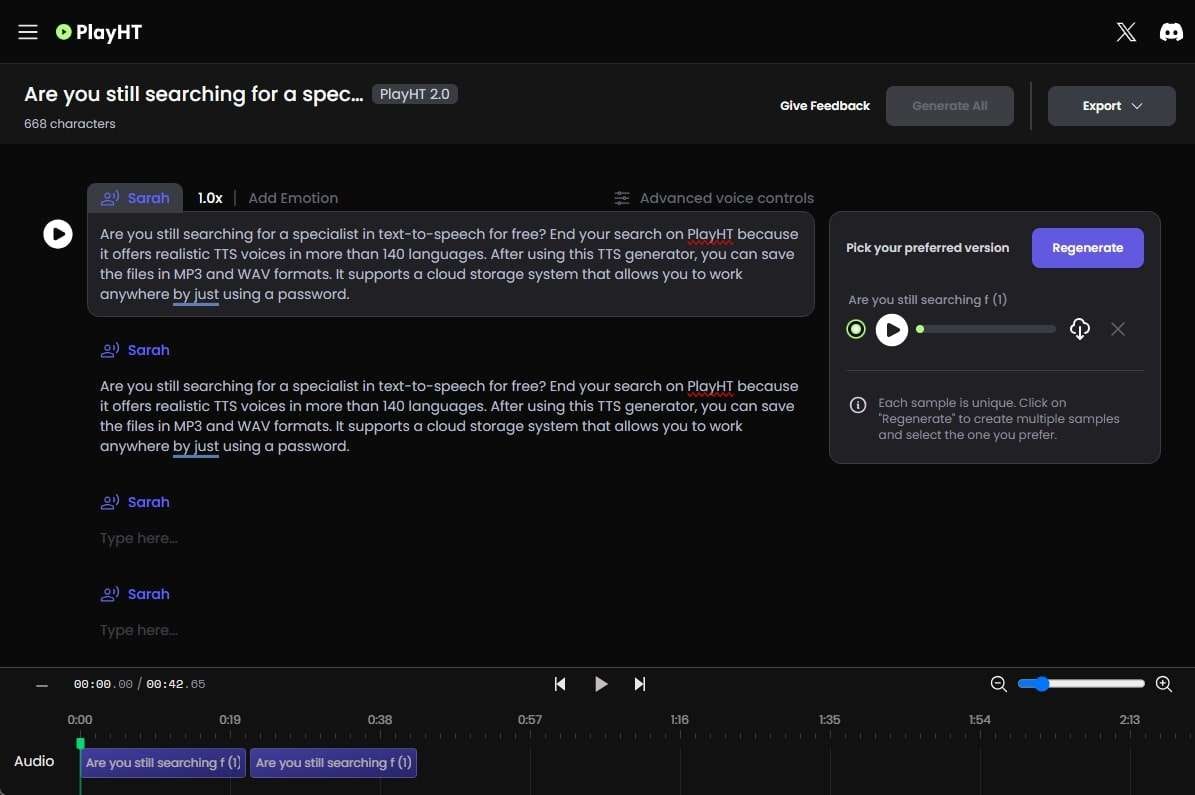Collapse the timeline with the minus icon
Screen dimensions: 1195x795
tap(42, 685)
